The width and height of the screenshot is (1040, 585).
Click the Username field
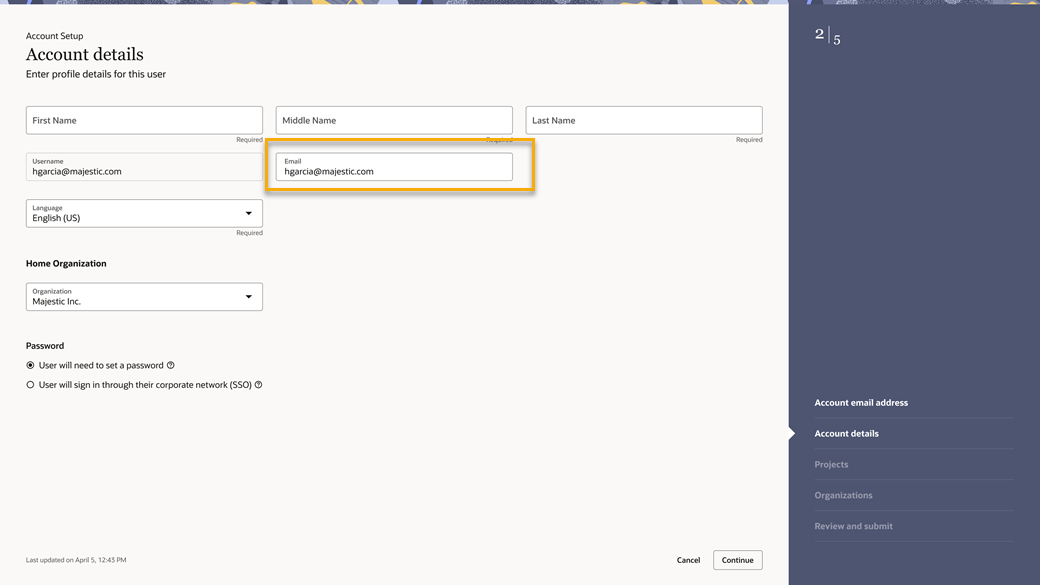pyautogui.click(x=144, y=167)
